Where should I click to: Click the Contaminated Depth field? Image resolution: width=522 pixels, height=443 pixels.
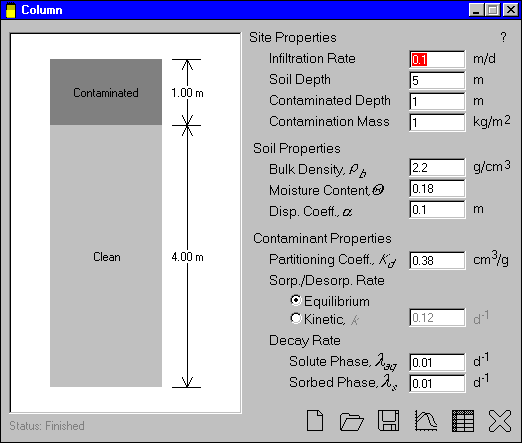[x=437, y=101]
